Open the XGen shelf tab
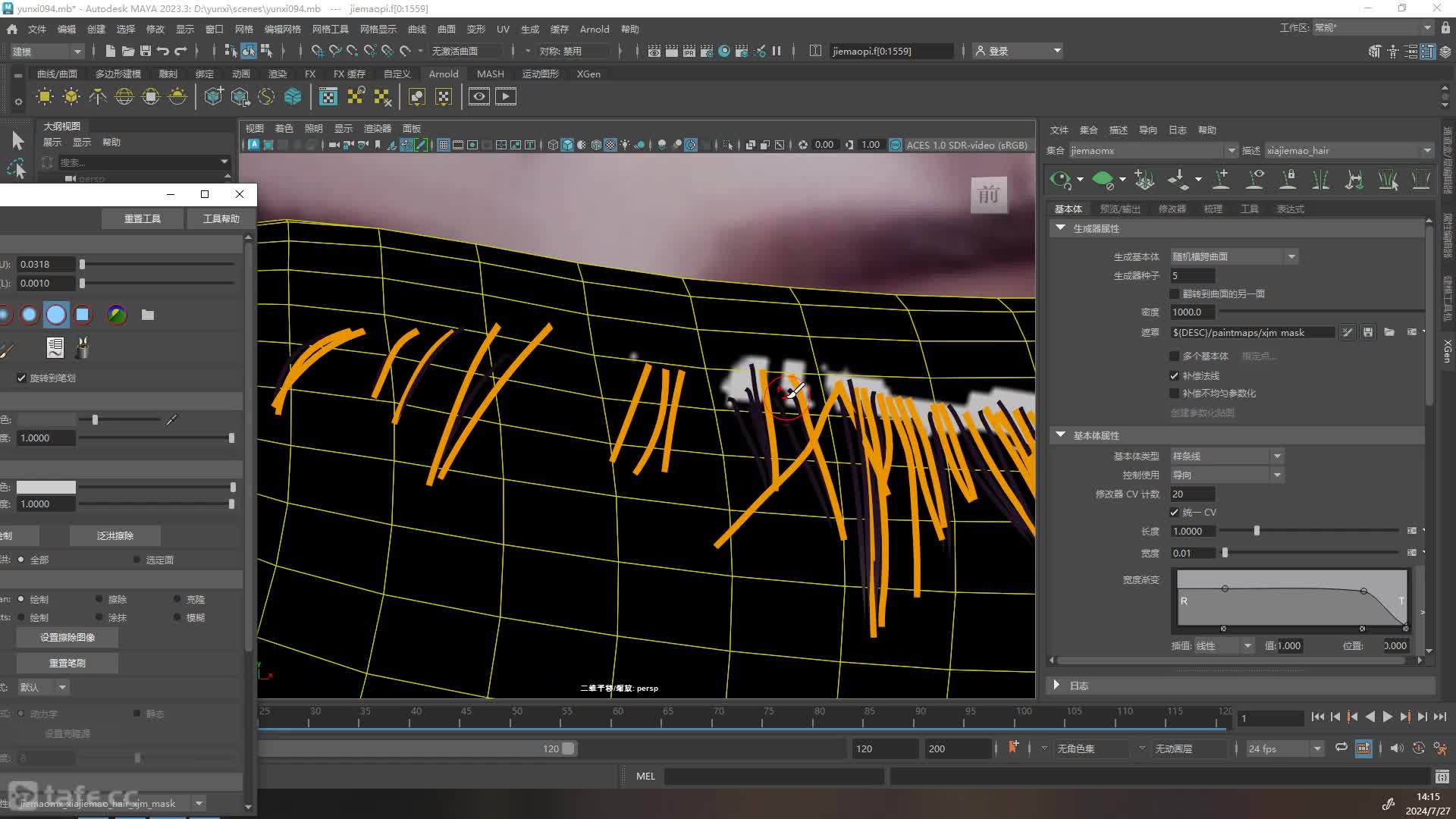The height and width of the screenshot is (819, 1456). pos(588,74)
